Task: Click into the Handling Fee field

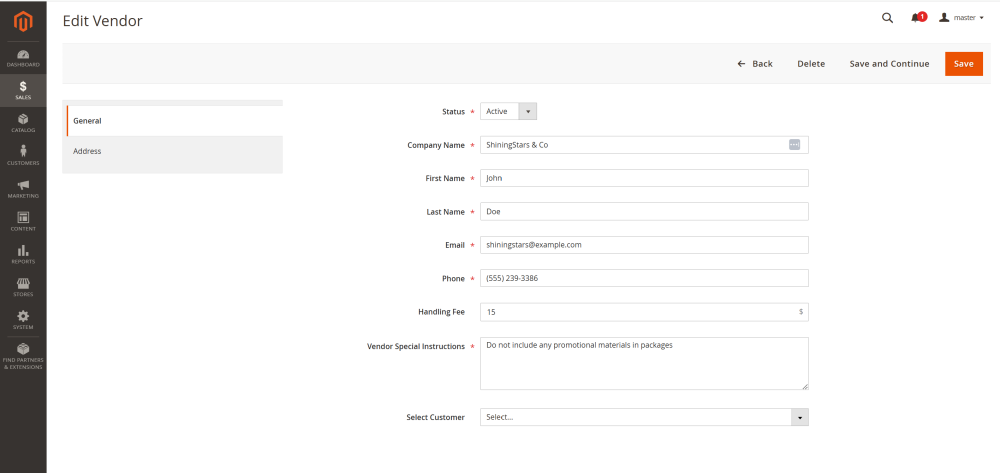Action: (x=637, y=312)
